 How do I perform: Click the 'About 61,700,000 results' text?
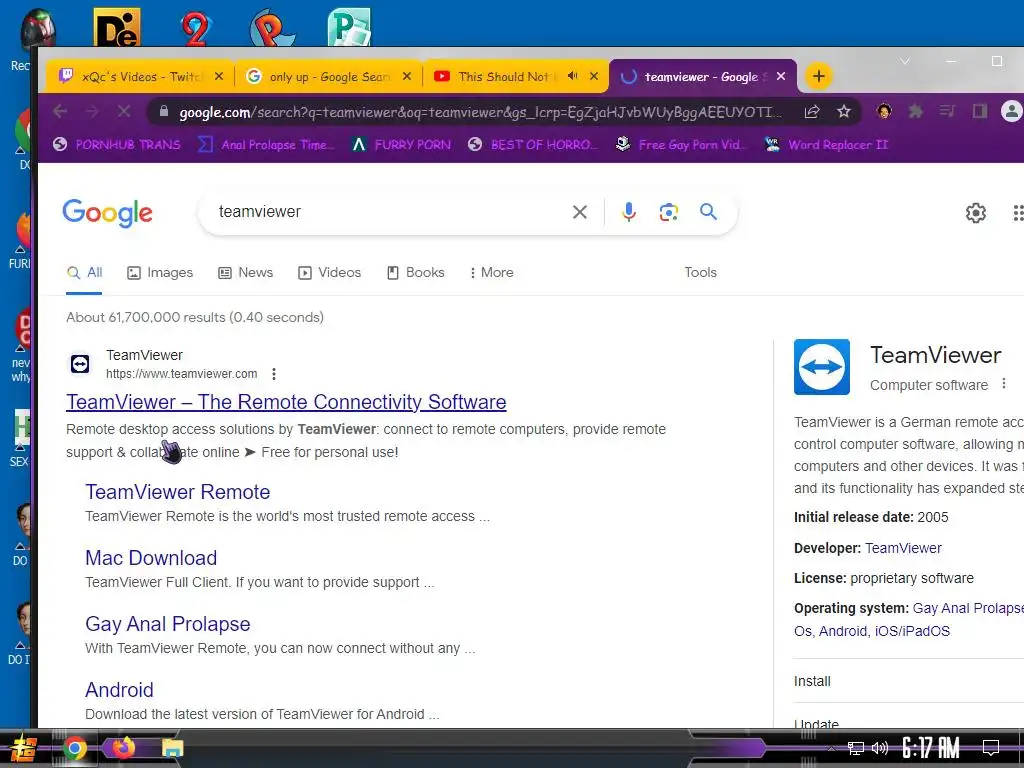(x=195, y=317)
